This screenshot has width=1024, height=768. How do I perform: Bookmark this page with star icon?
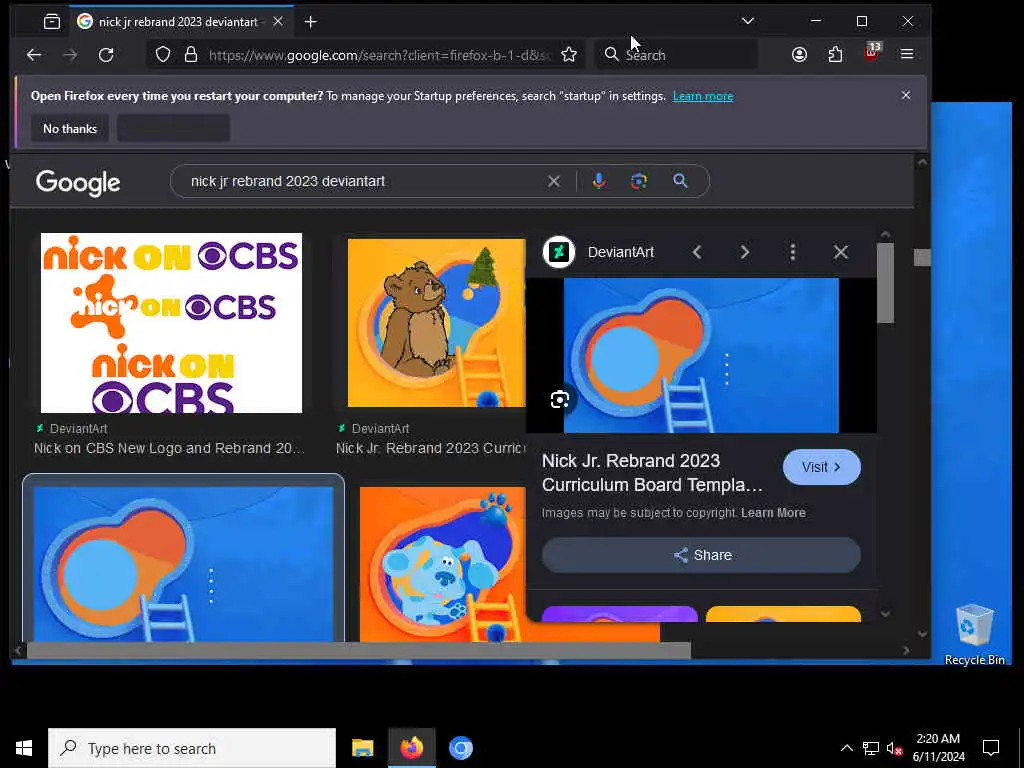(569, 55)
